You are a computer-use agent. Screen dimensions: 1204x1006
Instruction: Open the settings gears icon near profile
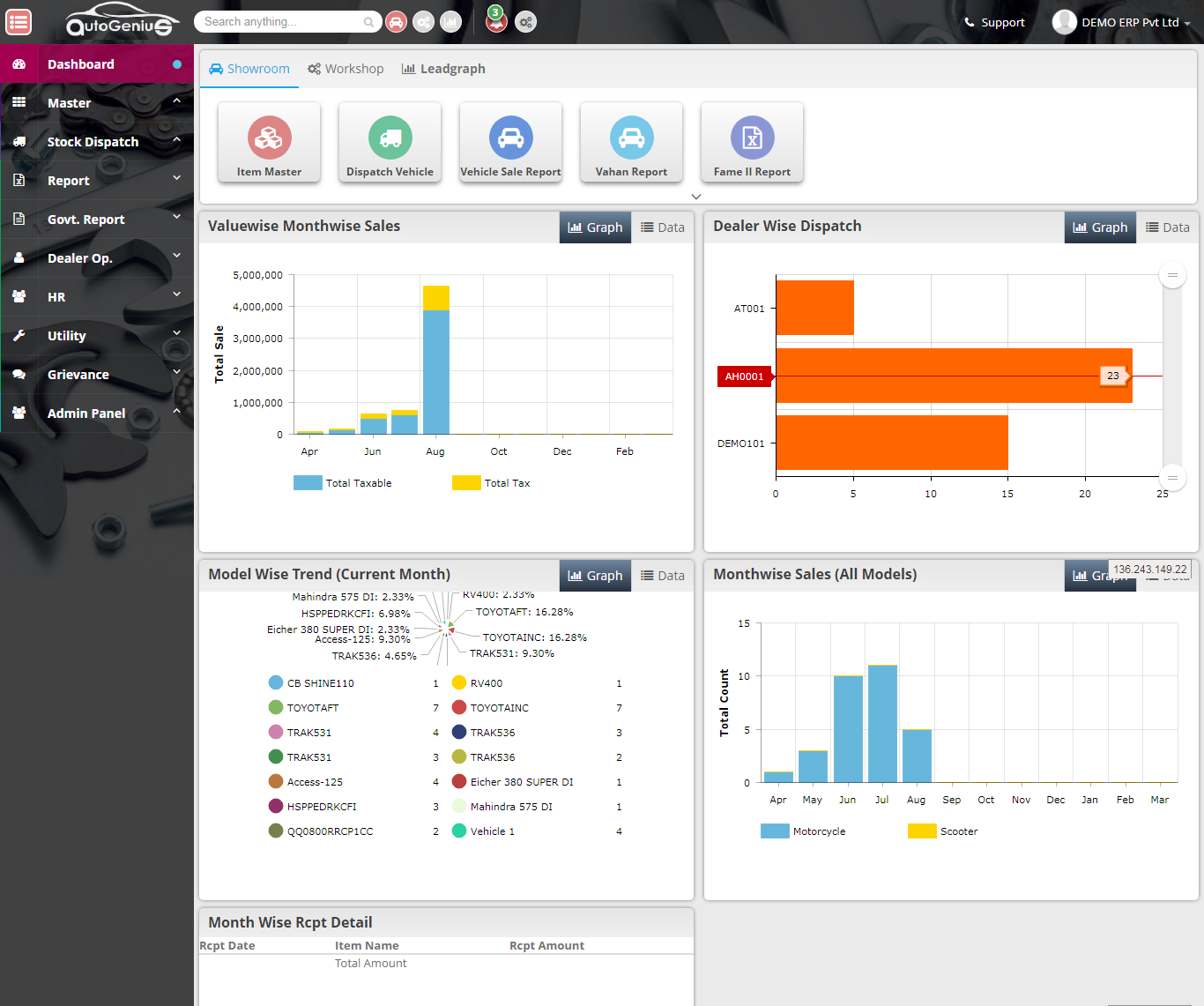click(x=525, y=21)
